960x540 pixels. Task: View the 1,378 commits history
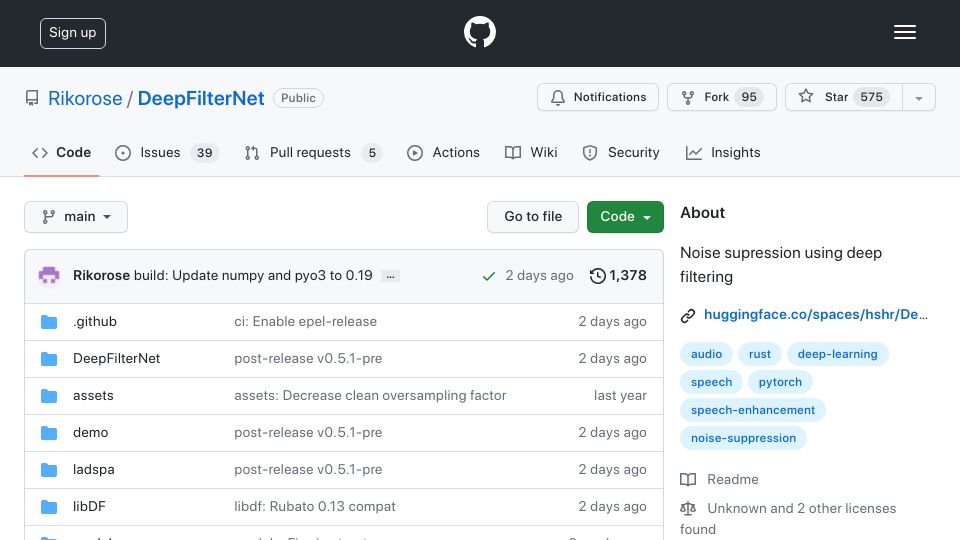pyautogui.click(x=618, y=276)
